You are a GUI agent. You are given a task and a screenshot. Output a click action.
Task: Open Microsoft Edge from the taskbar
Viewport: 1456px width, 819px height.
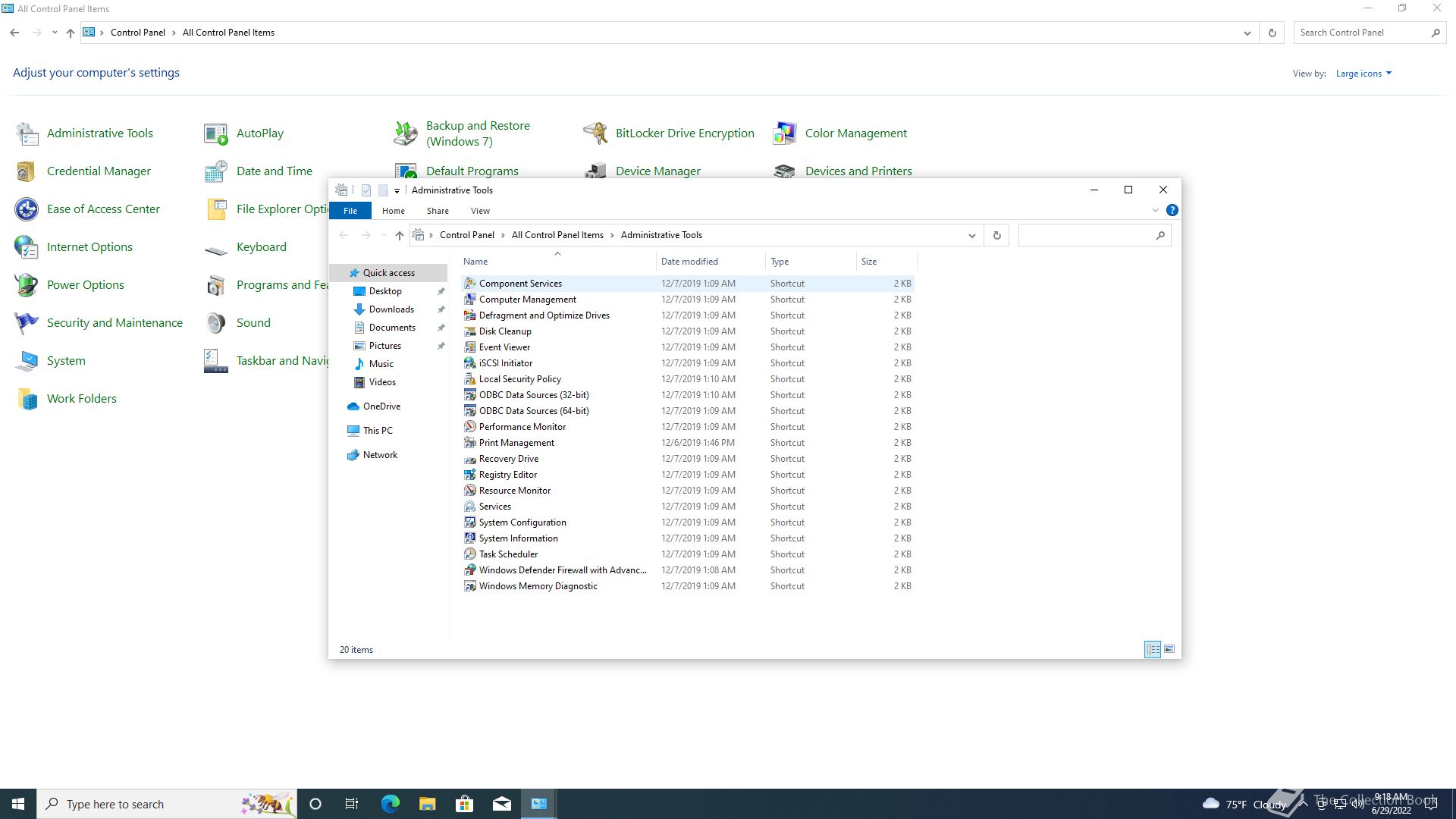point(390,804)
